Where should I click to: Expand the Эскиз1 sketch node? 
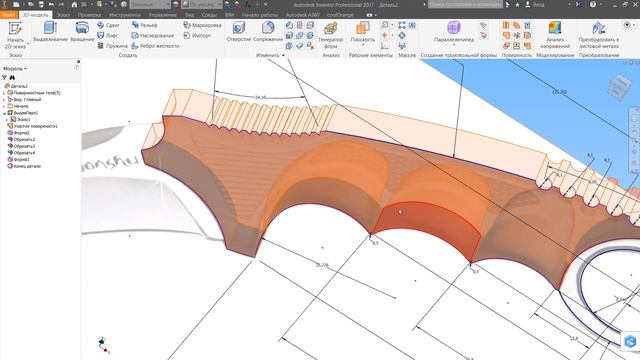point(7,120)
